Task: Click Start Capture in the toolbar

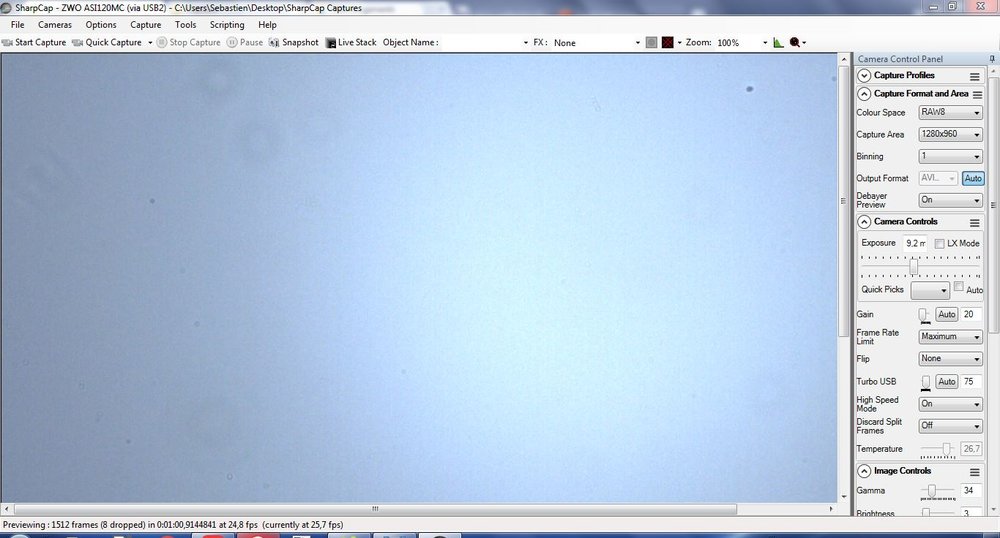Action: [34, 42]
